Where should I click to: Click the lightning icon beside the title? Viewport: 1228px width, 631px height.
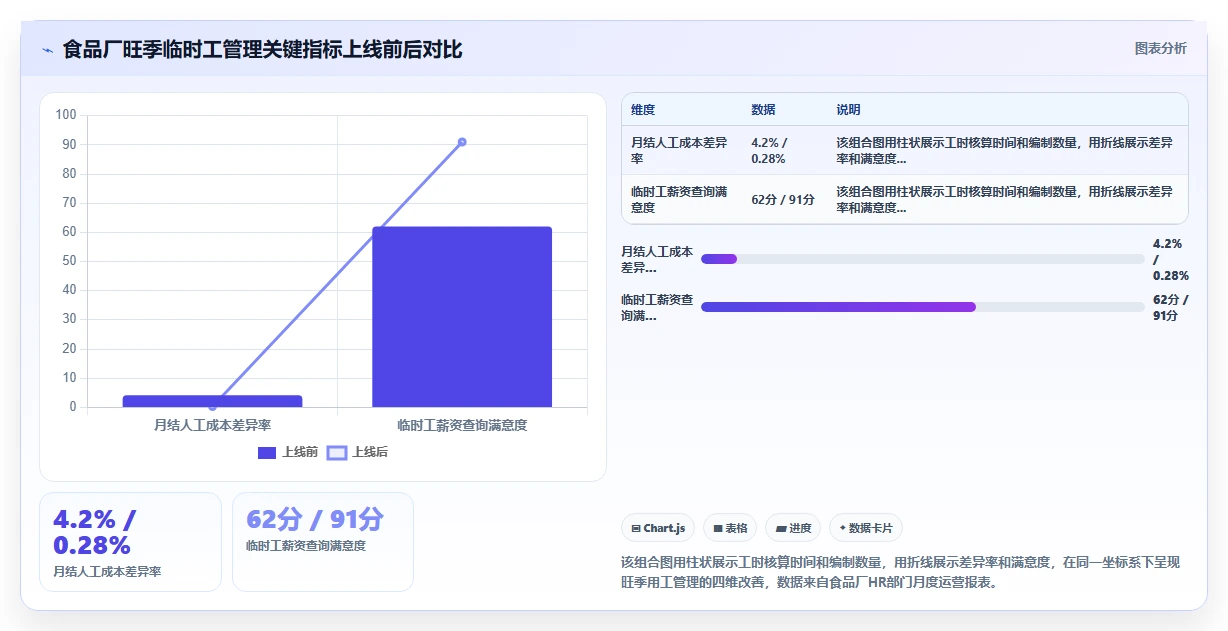point(48,49)
